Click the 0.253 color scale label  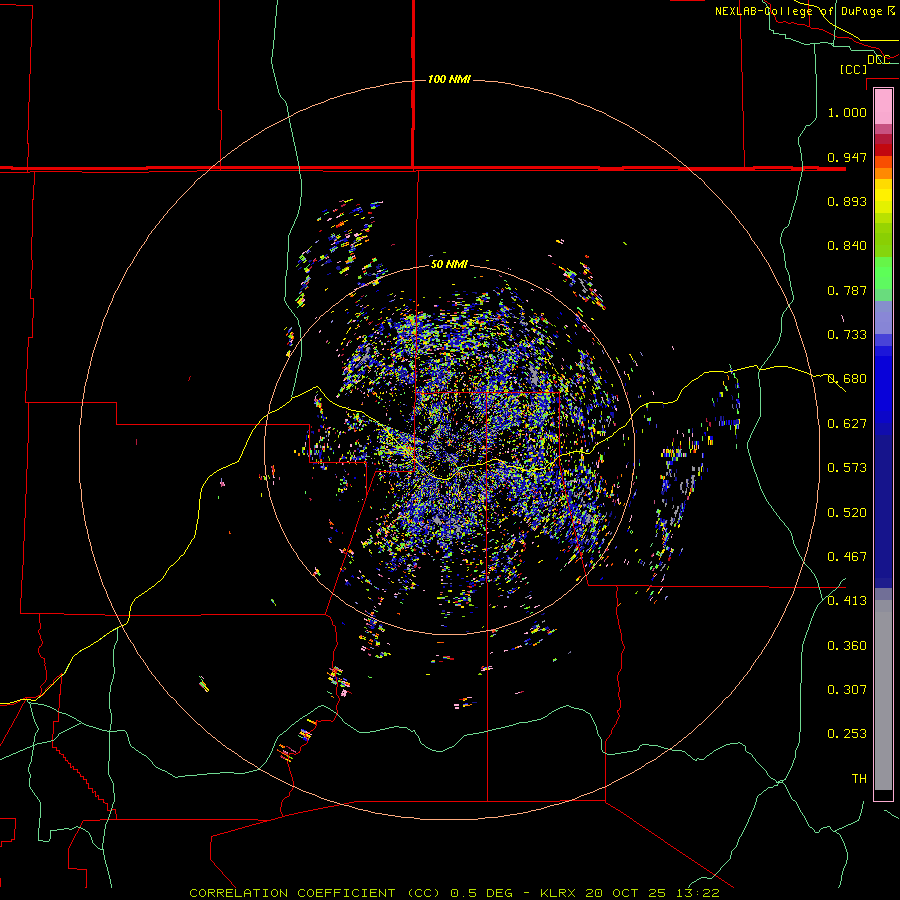pyautogui.click(x=847, y=734)
